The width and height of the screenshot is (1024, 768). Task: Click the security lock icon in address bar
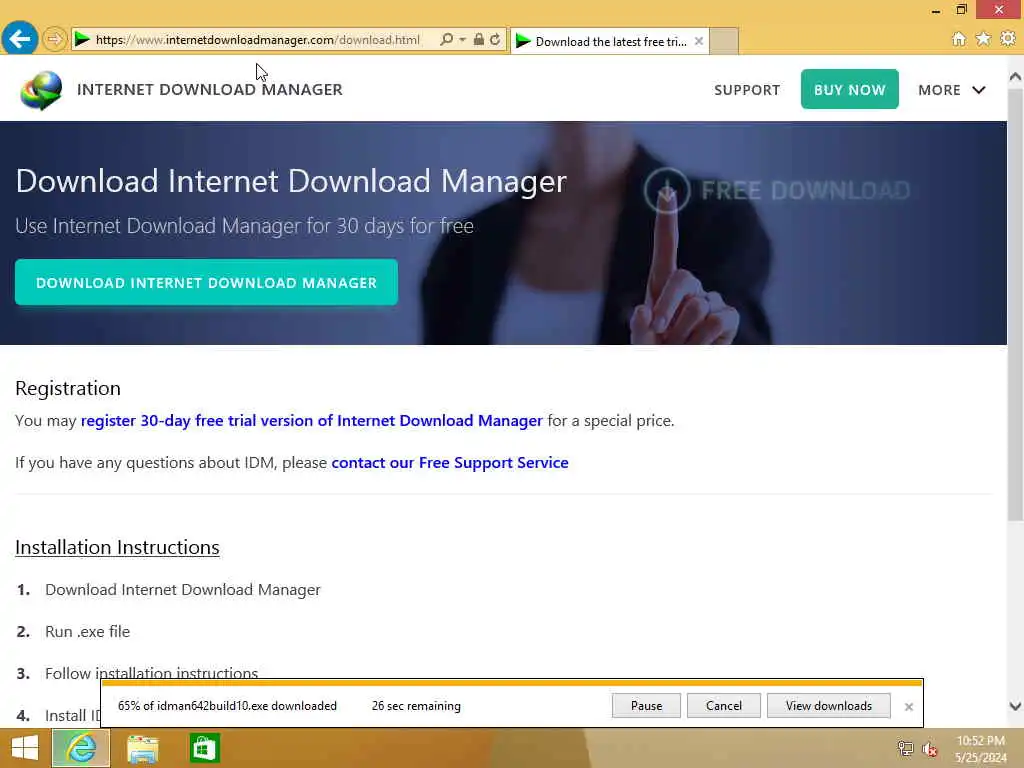tap(479, 39)
